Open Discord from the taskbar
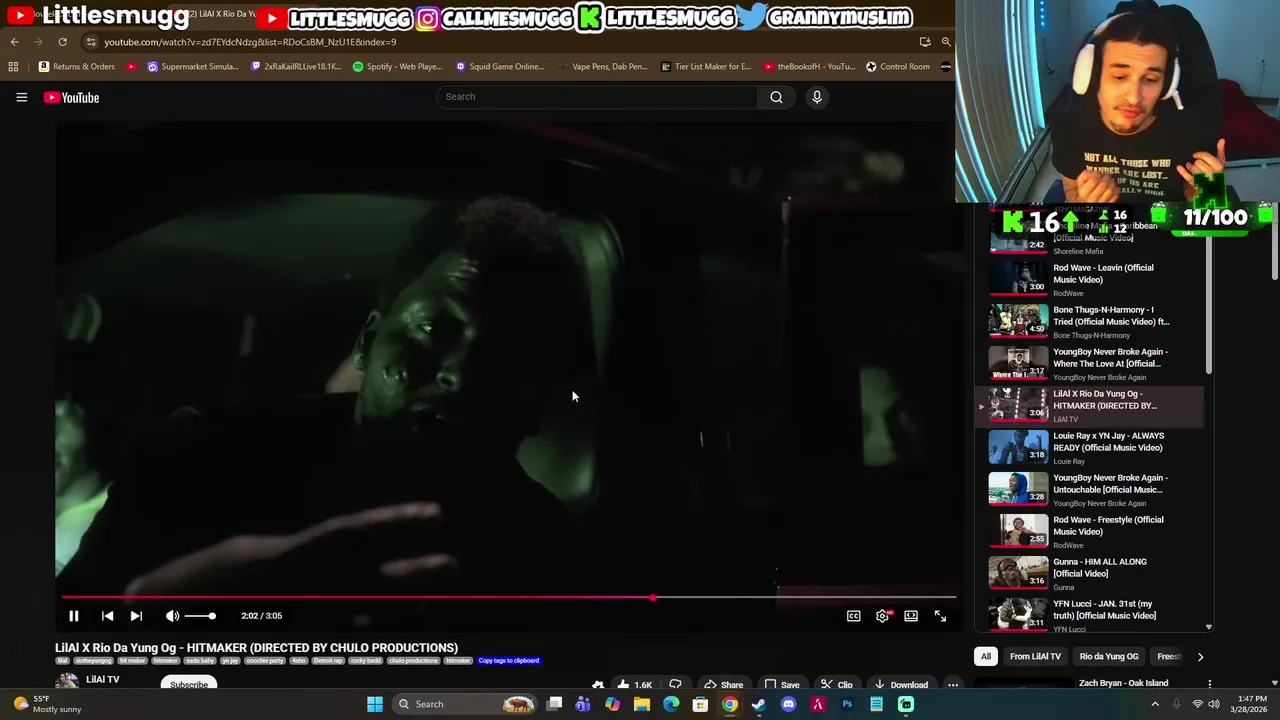1280x720 pixels. 788,704
